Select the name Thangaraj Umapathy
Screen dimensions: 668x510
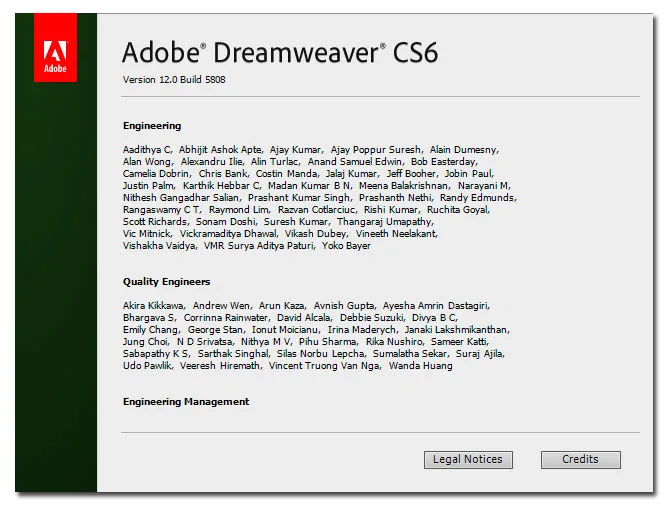(384, 222)
